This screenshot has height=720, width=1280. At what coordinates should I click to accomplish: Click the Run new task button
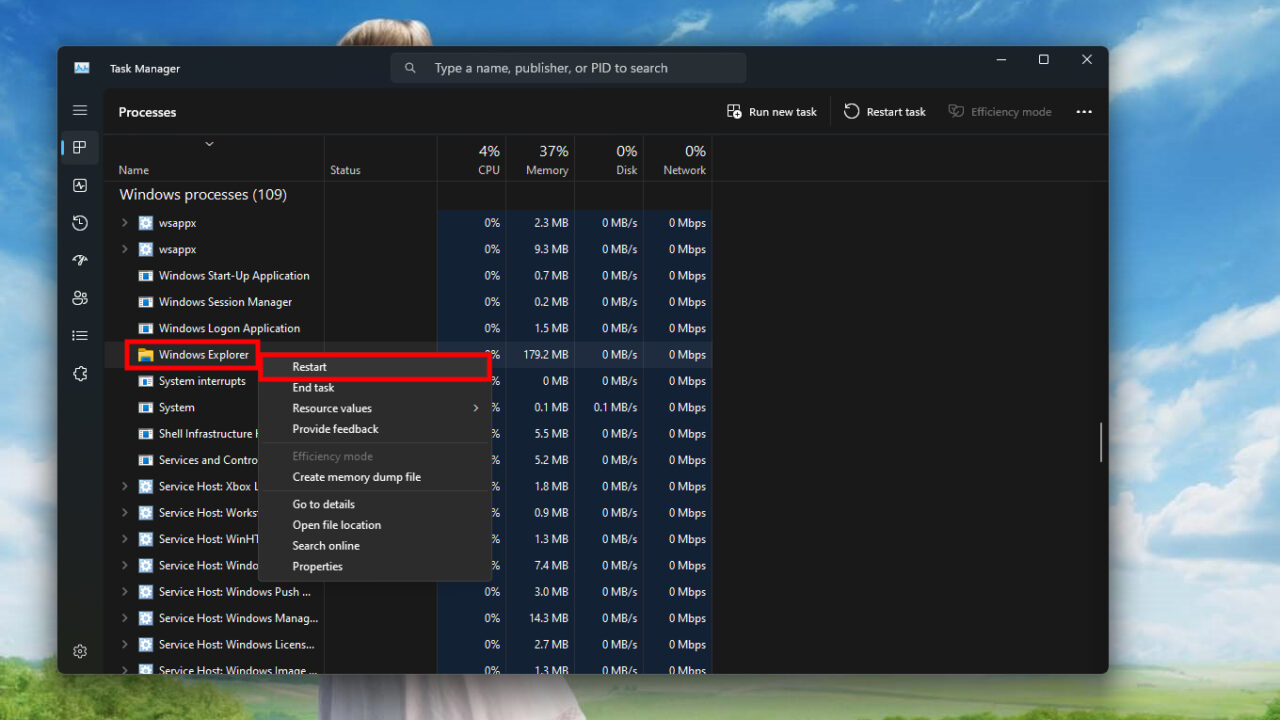tap(771, 111)
